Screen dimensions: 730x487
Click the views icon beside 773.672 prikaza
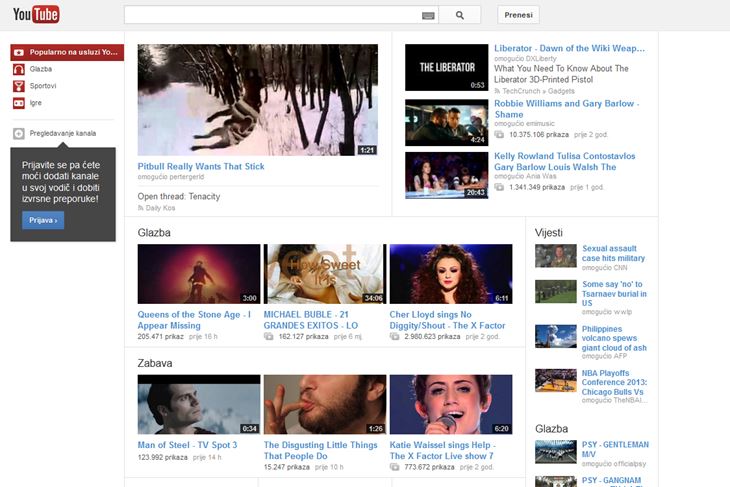pos(394,467)
